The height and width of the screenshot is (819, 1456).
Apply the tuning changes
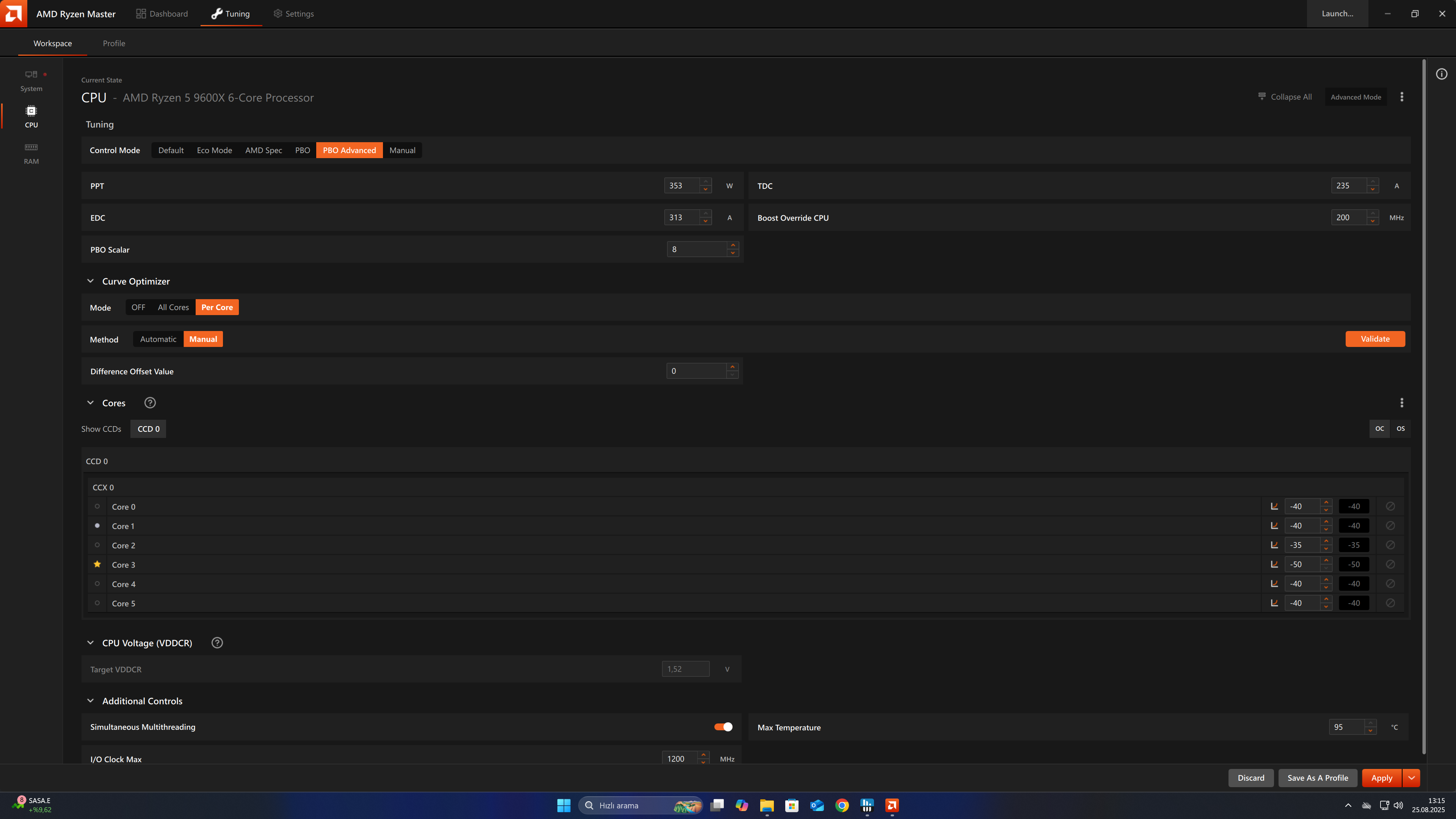tap(1382, 778)
